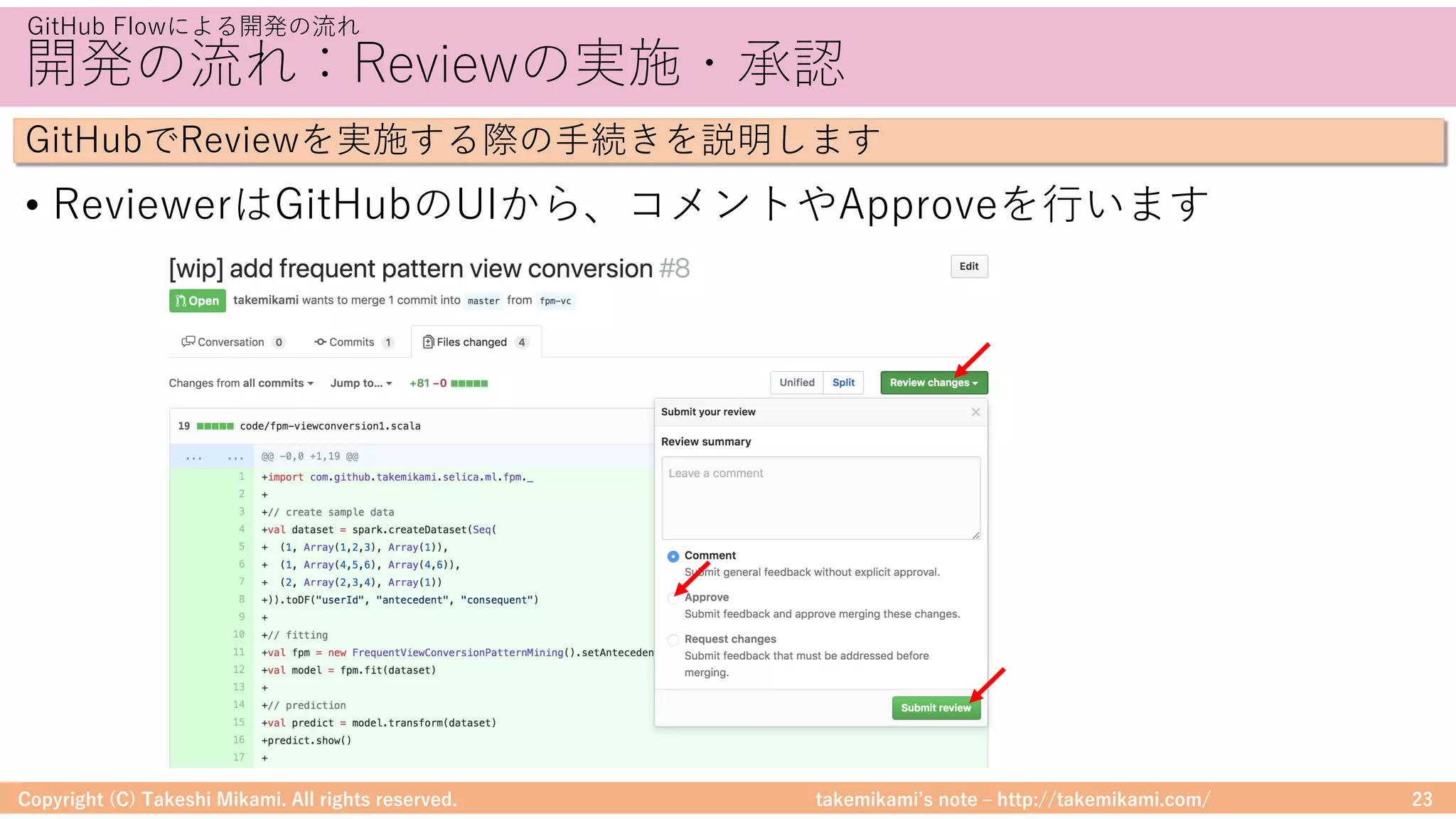Open the Jump to... dropdown
This screenshot has height=819, width=1456.
[361, 383]
